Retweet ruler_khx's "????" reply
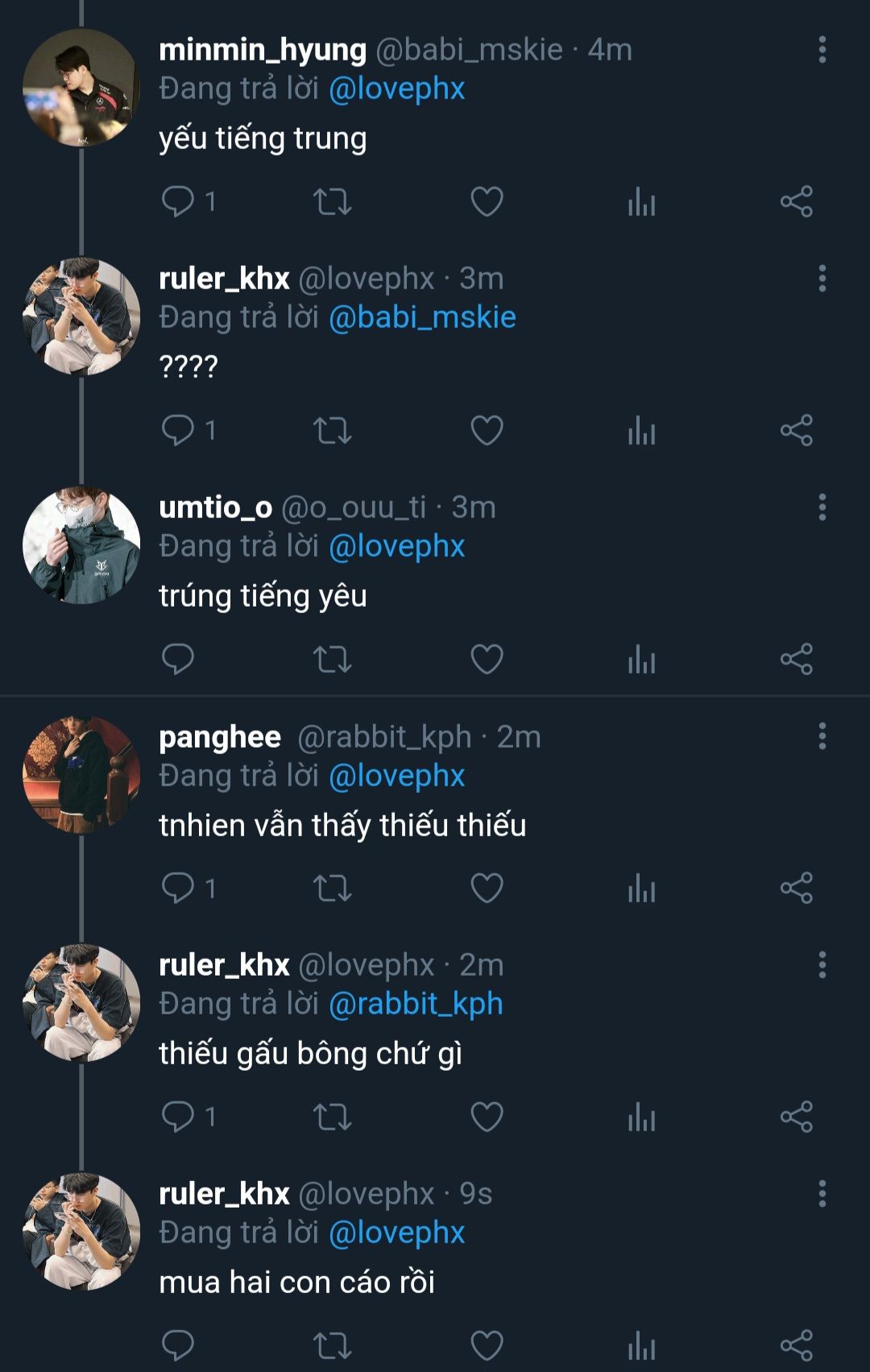870x1372 pixels. point(332,430)
